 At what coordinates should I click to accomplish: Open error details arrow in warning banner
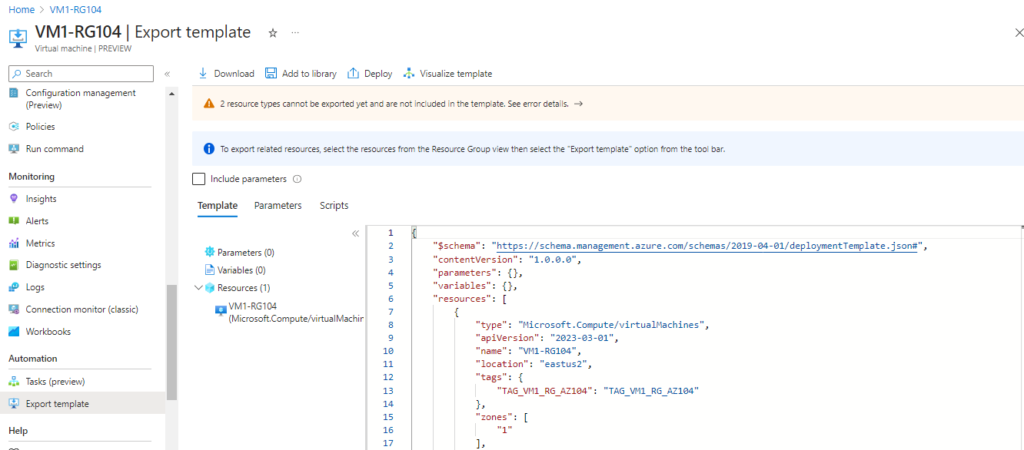[x=578, y=104]
